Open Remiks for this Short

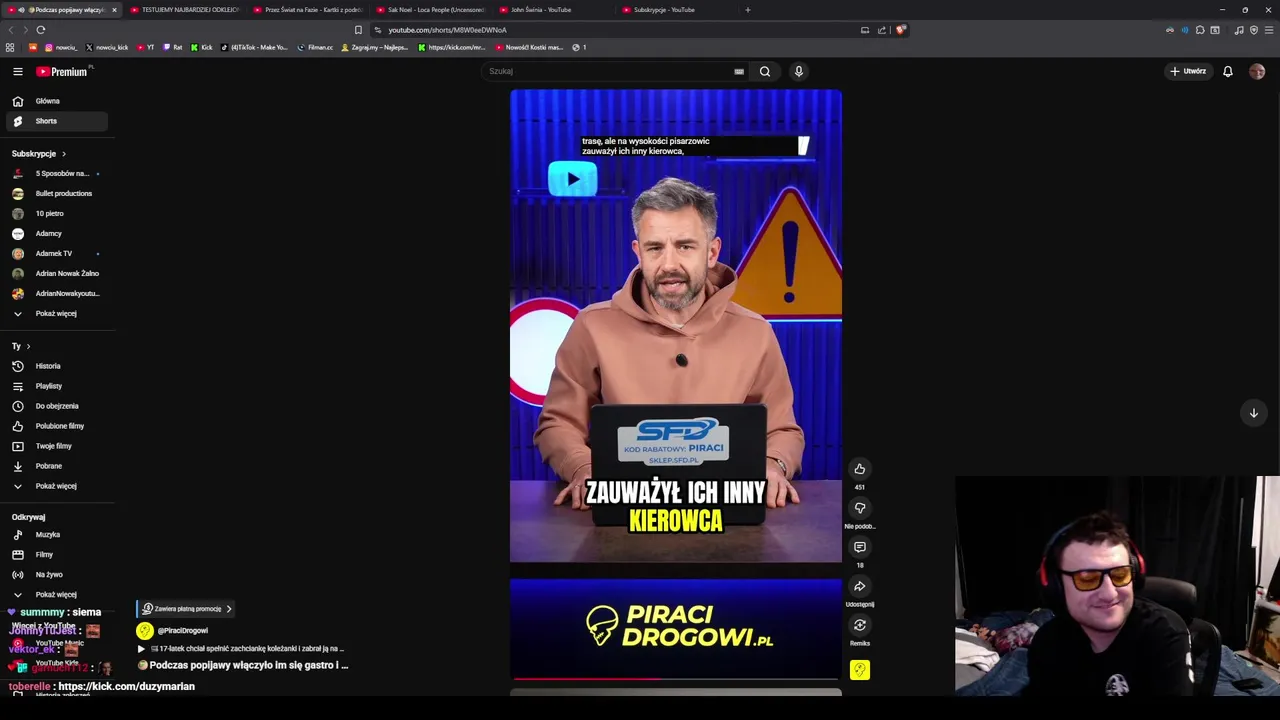coord(859,625)
